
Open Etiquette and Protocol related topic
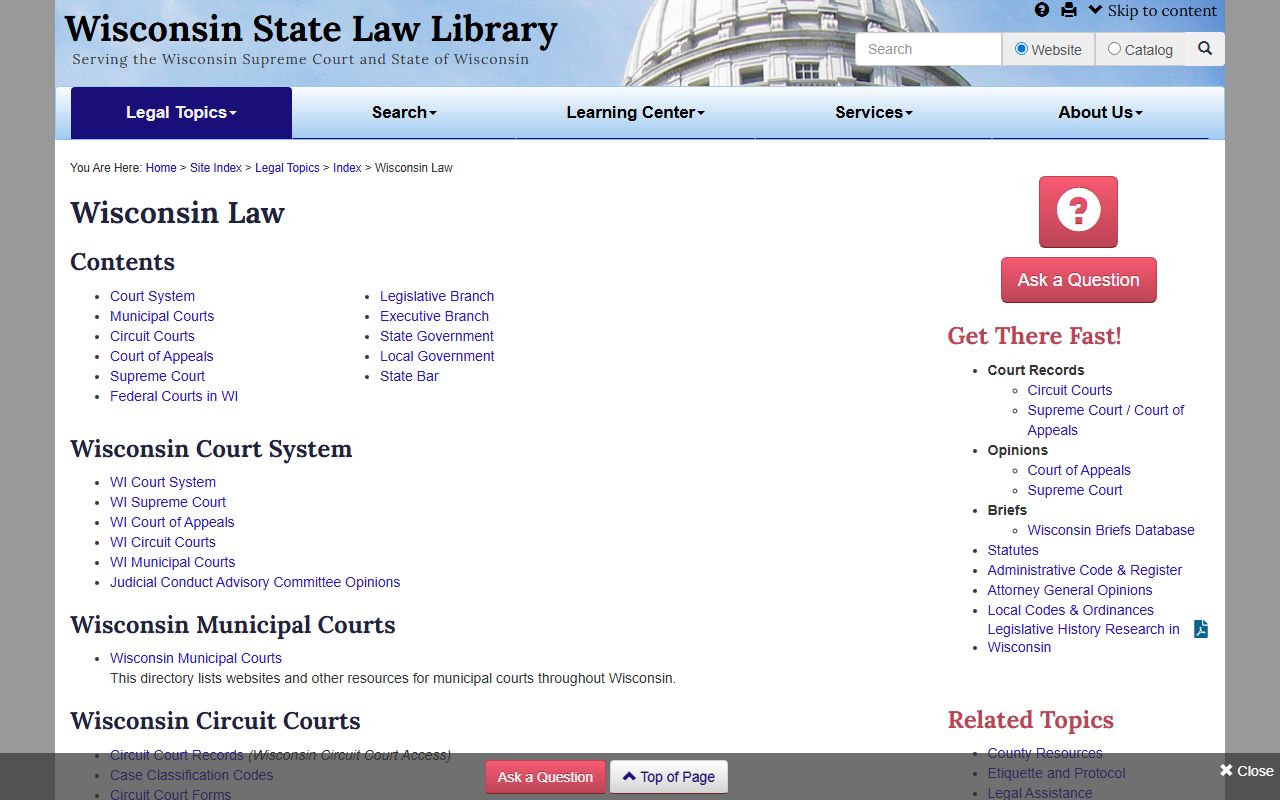tap(1056, 773)
